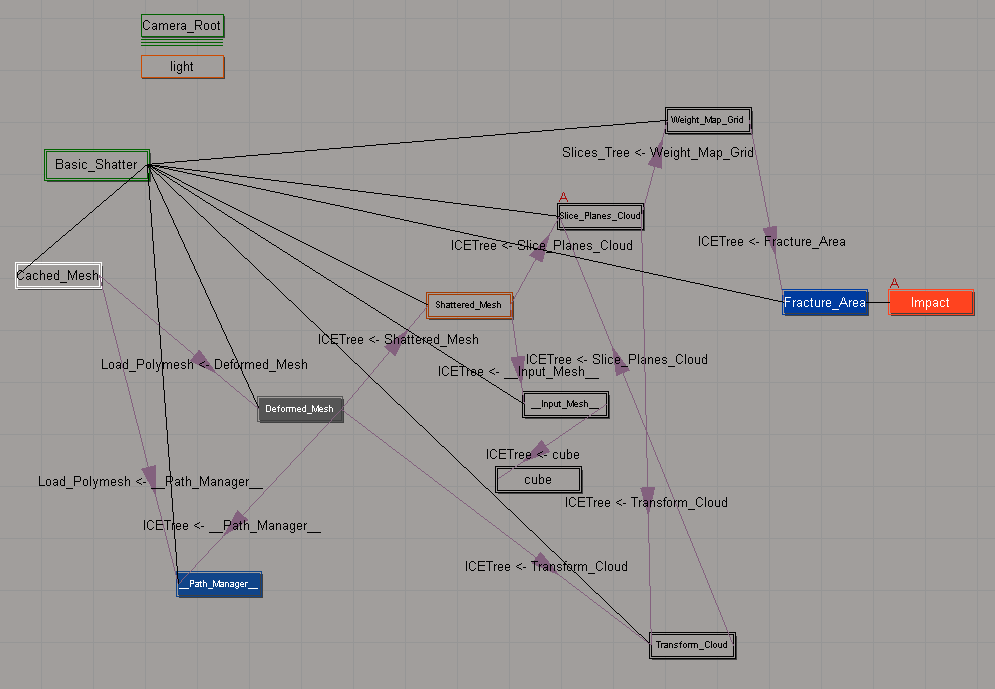This screenshot has height=689, width=995.
Task: Select the blue Fracture_Area node
Action: click(x=824, y=303)
